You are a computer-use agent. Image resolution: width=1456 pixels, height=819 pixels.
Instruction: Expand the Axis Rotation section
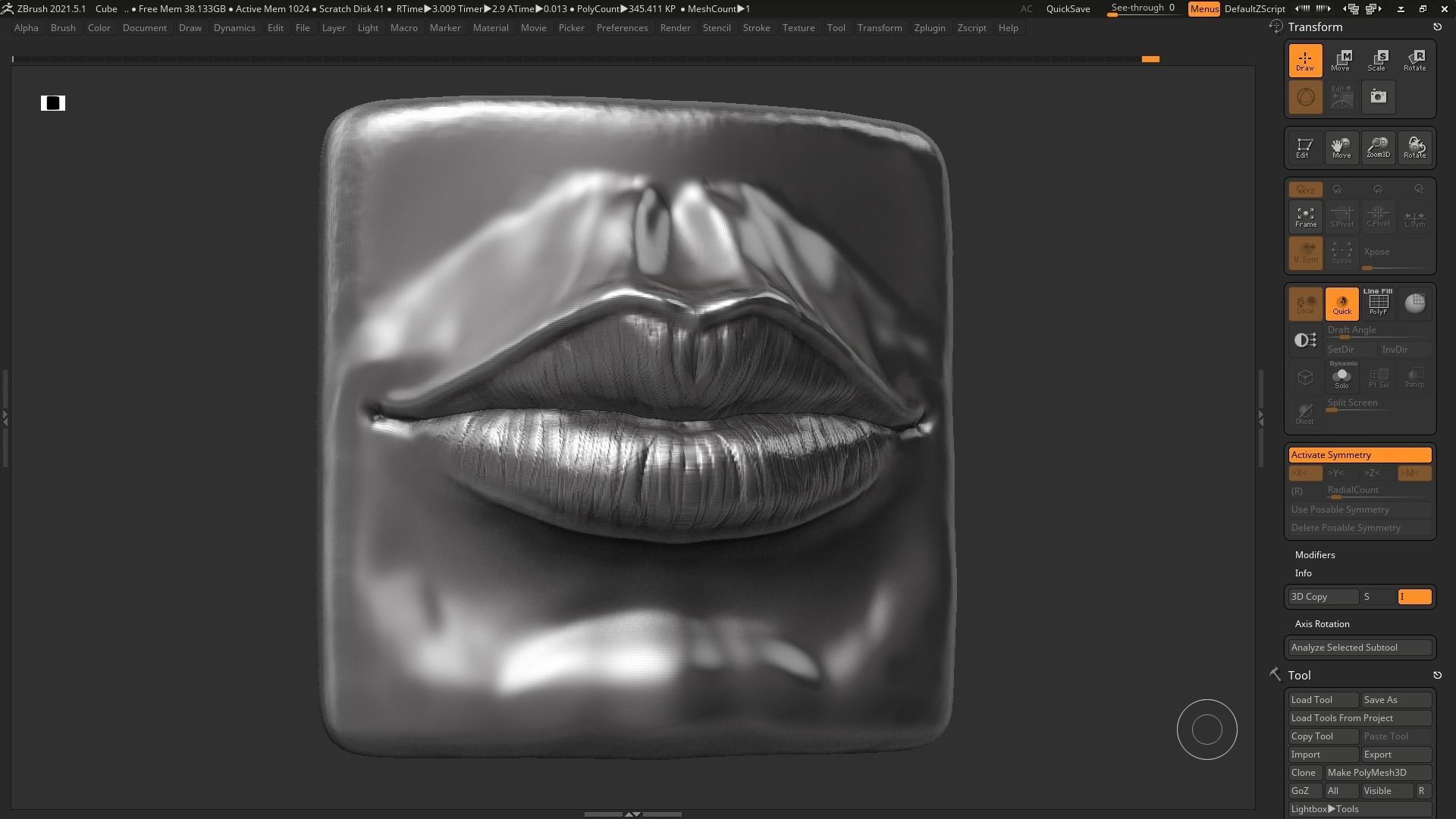click(1322, 624)
